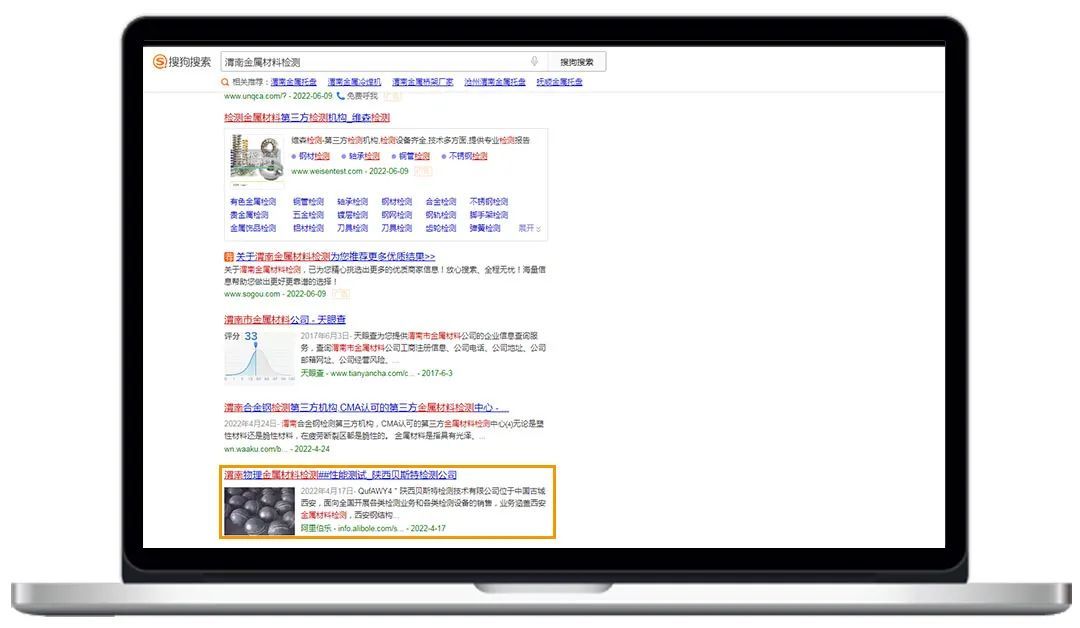Click the orange 荐 recommendation badge icon
Viewport: 1080px width, 628px height.
point(229,257)
